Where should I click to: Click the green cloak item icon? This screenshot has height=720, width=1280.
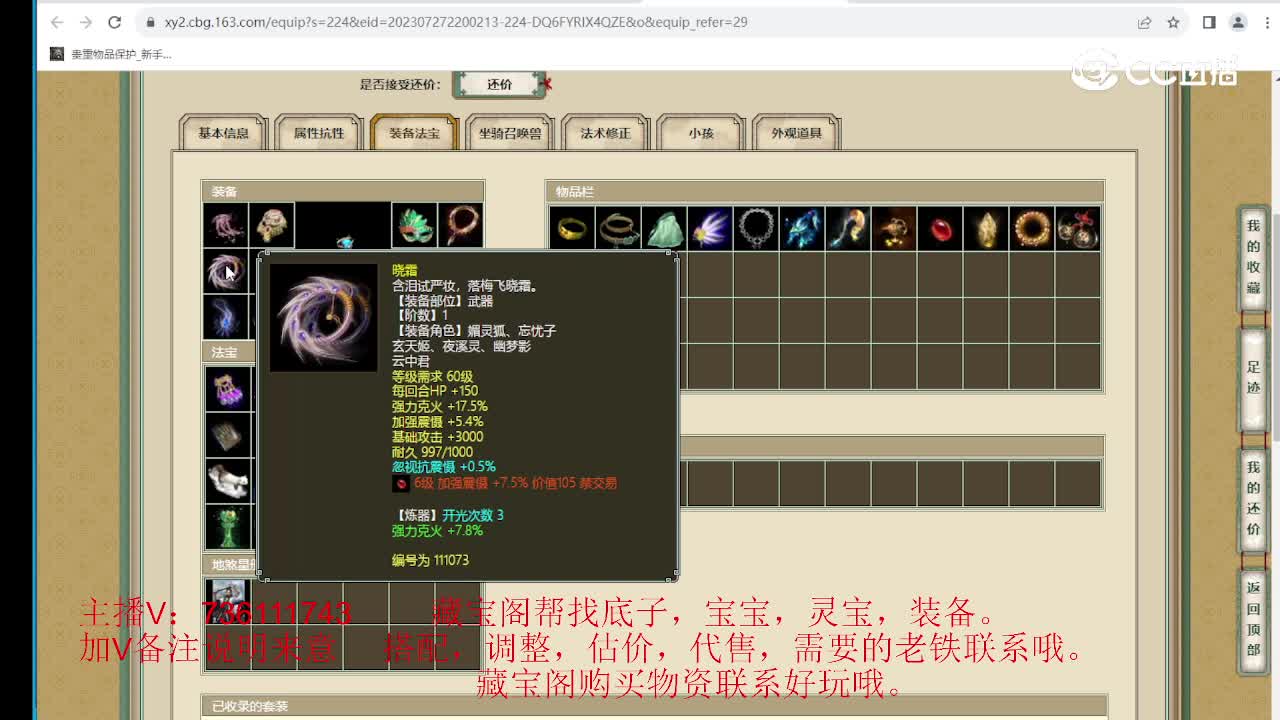click(x=662, y=228)
